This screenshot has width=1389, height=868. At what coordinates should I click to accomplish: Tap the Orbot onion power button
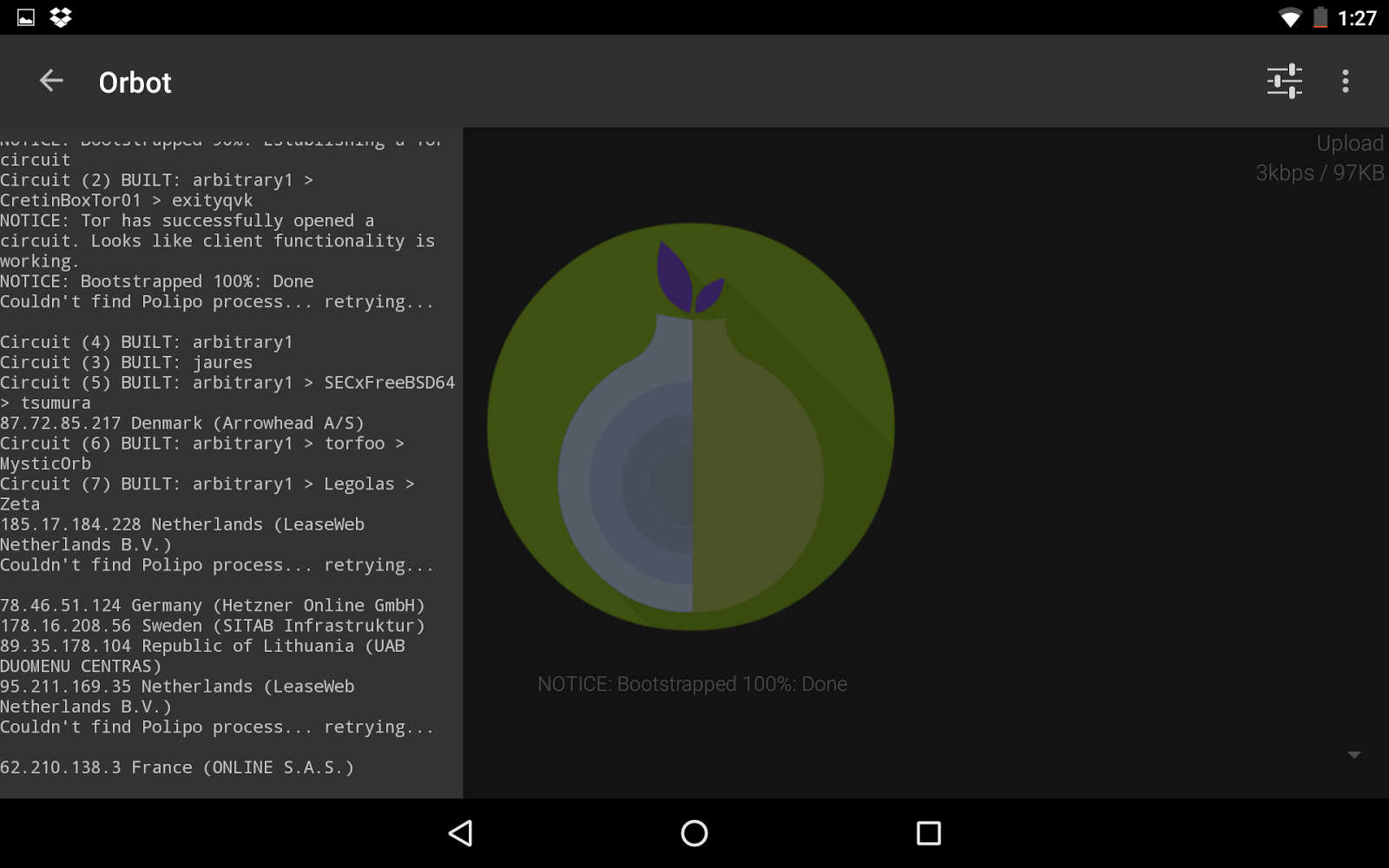[x=691, y=426]
